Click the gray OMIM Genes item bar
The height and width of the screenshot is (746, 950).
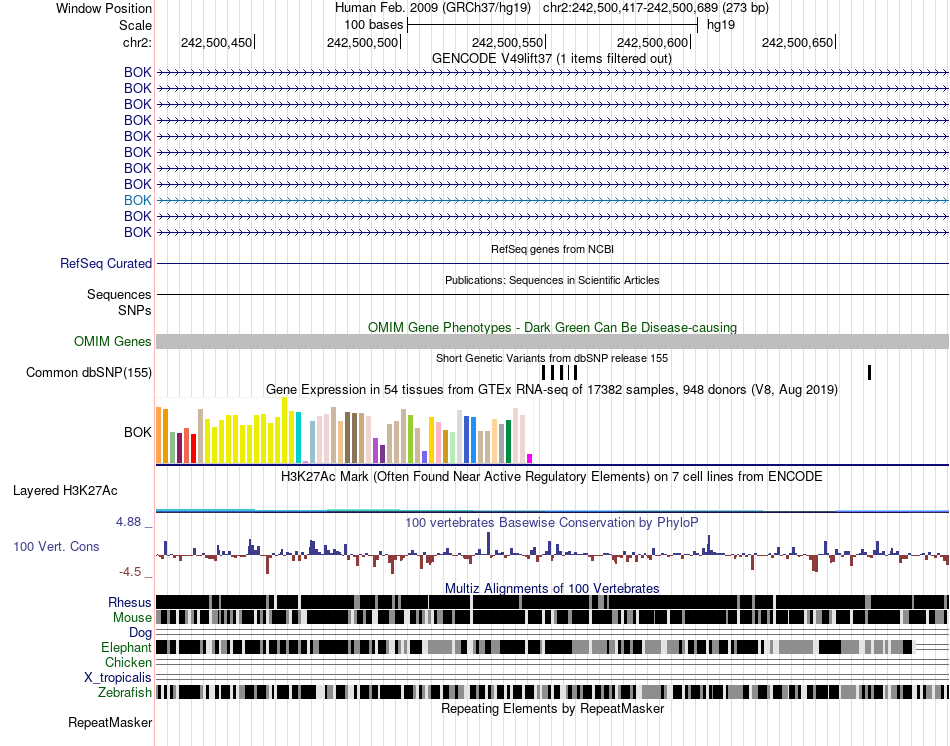tap(552, 341)
